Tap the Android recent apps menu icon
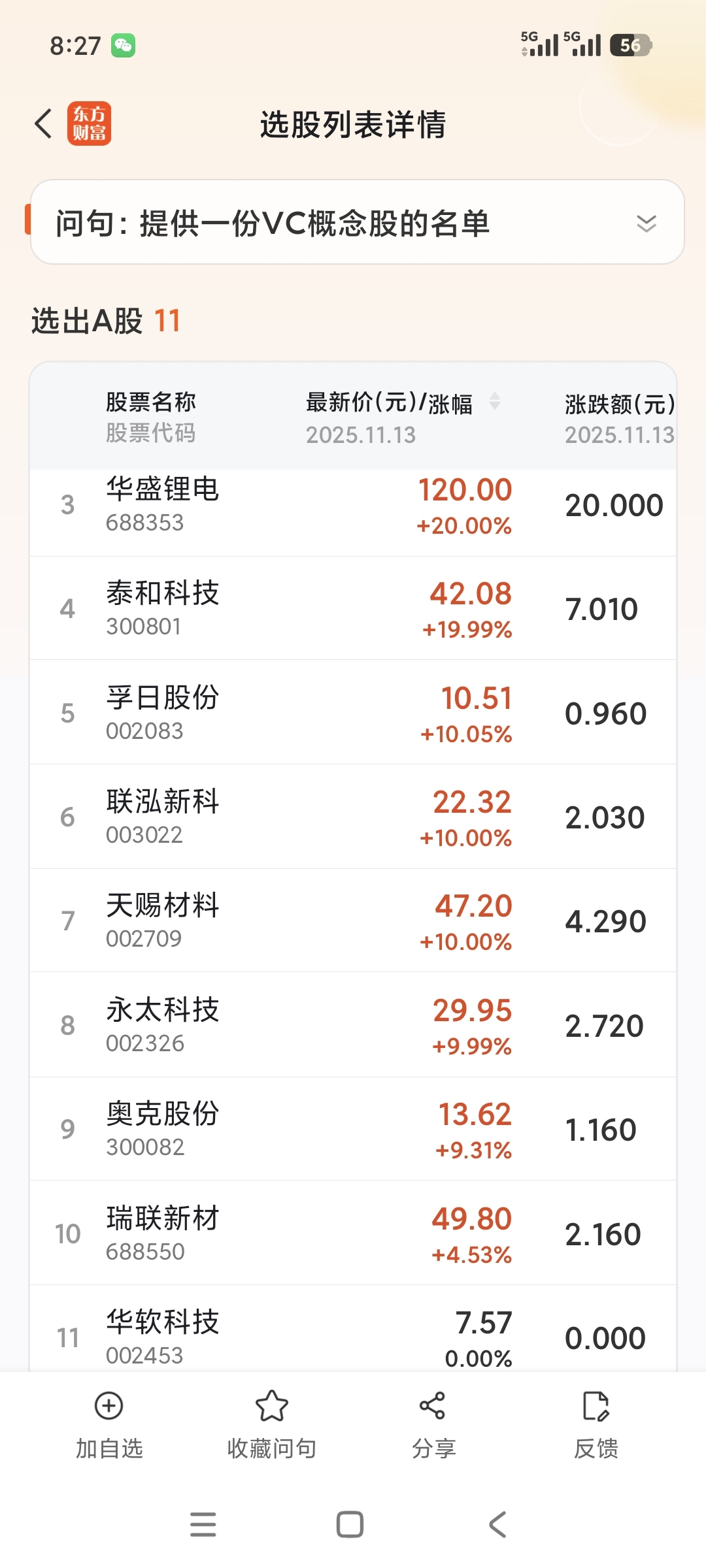This screenshot has height=1568, width=706. pyautogui.click(x=203, y=1524)
